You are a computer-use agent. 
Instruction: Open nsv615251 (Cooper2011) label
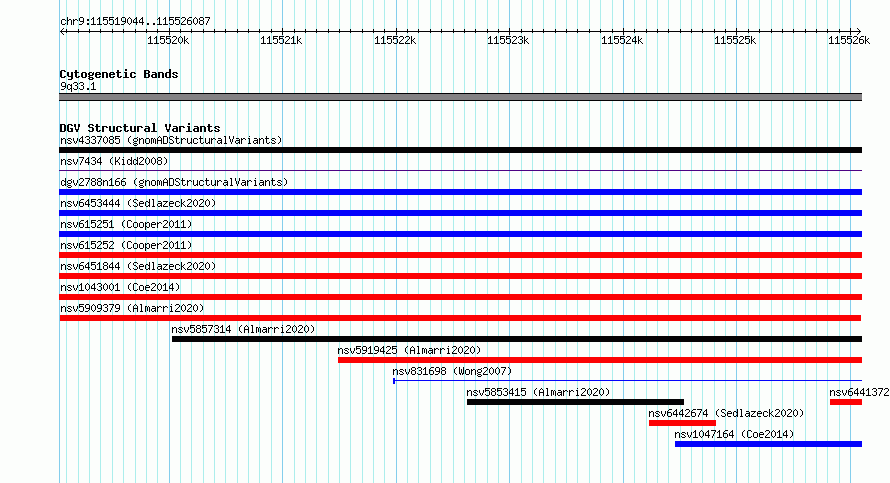point(126,224)
